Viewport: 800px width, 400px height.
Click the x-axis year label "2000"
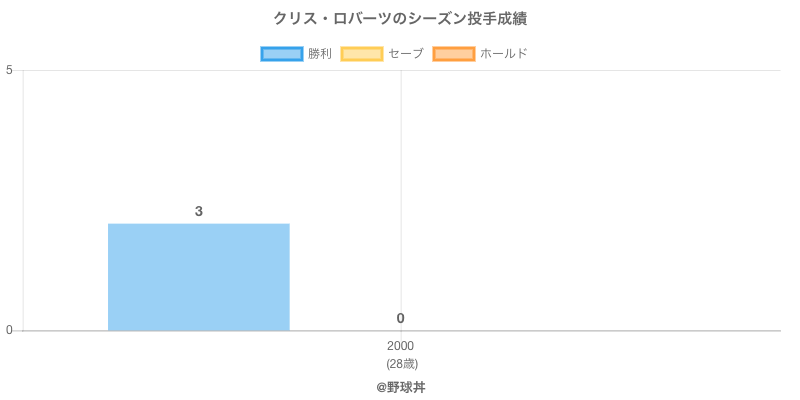(400, 346)
